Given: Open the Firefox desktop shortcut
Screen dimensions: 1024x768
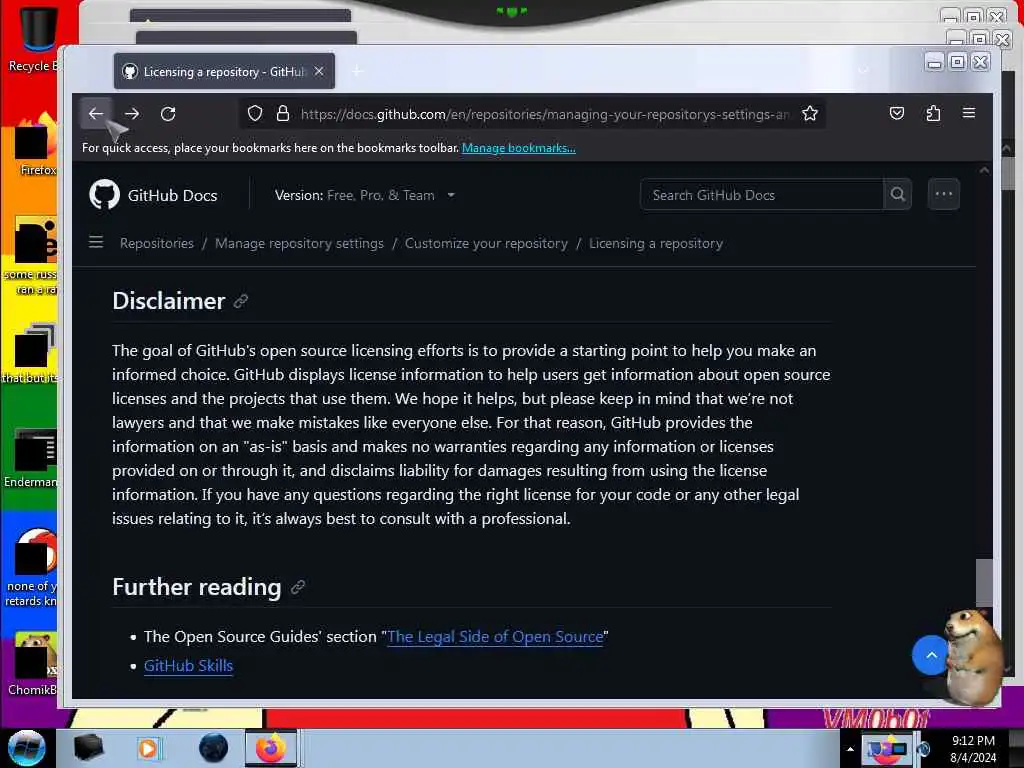Looking at the screenshot, I should click(36, 145).
